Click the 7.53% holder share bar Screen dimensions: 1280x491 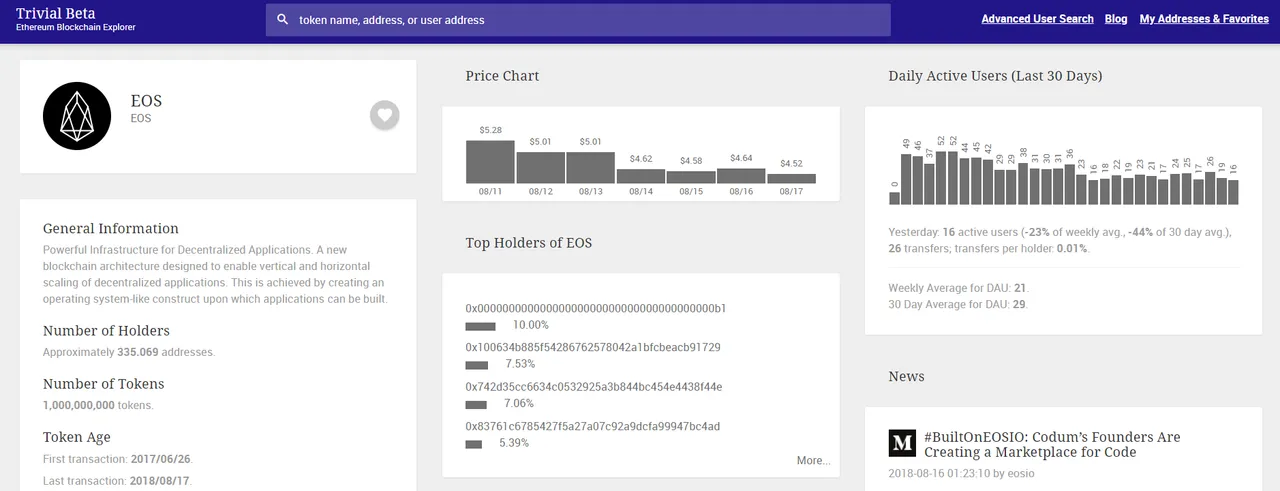point(477,365)
